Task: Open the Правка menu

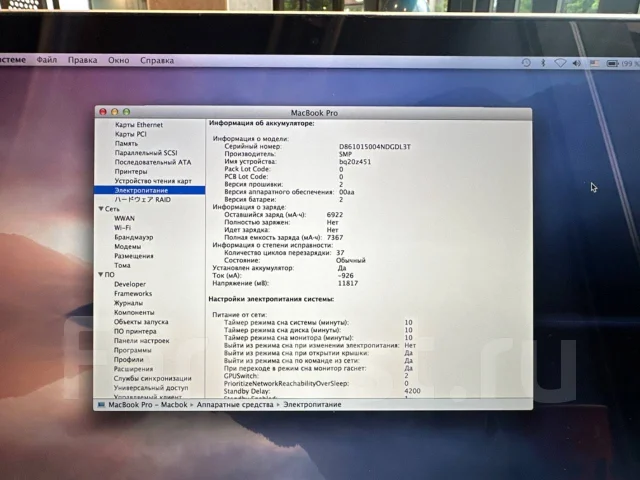Action: (x=82, y=60)
